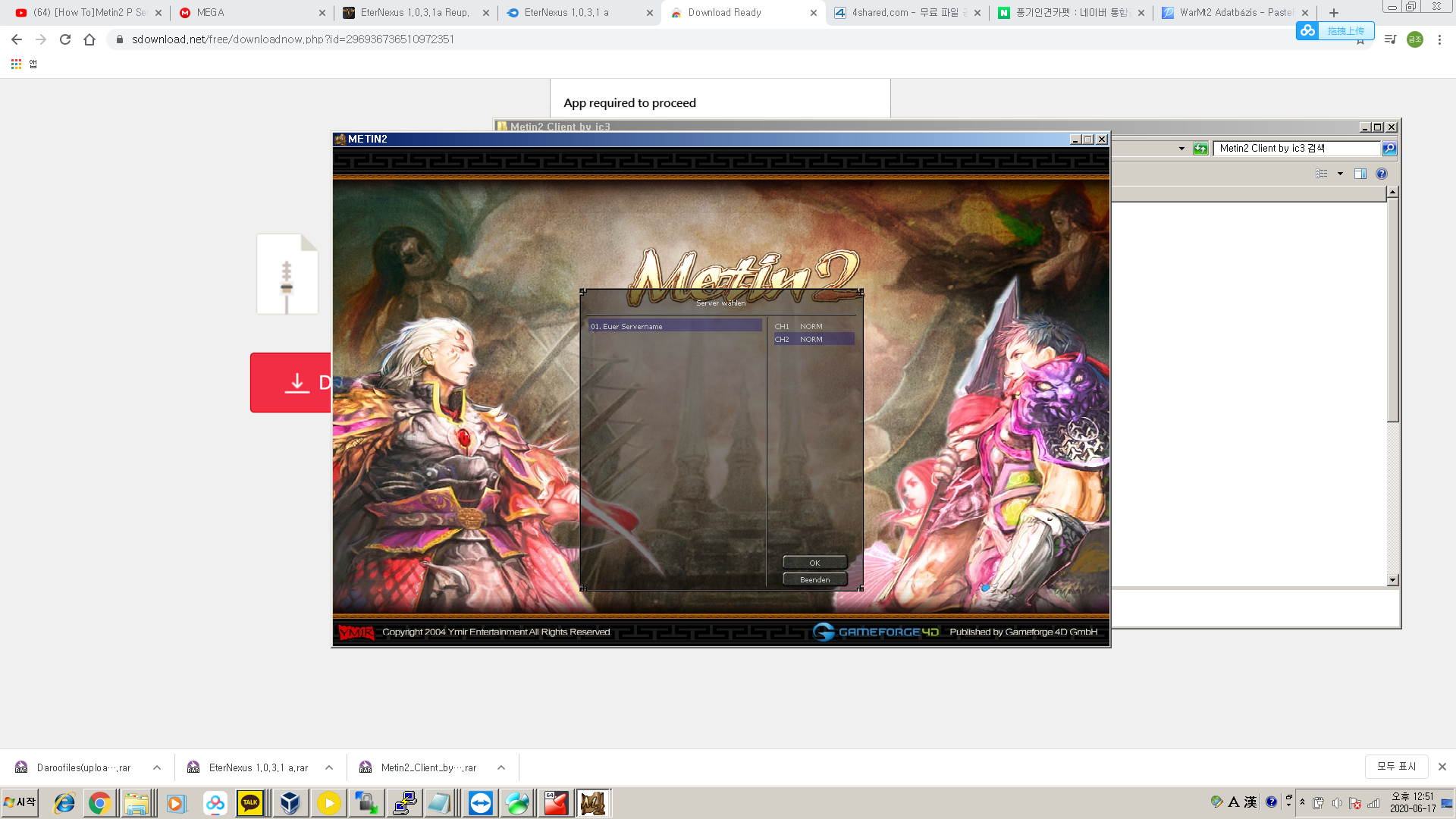Click the Explorer search magnifier button
This screenshot has width=1456, height=819.
pyautogui.click(x=1389, y=149)
